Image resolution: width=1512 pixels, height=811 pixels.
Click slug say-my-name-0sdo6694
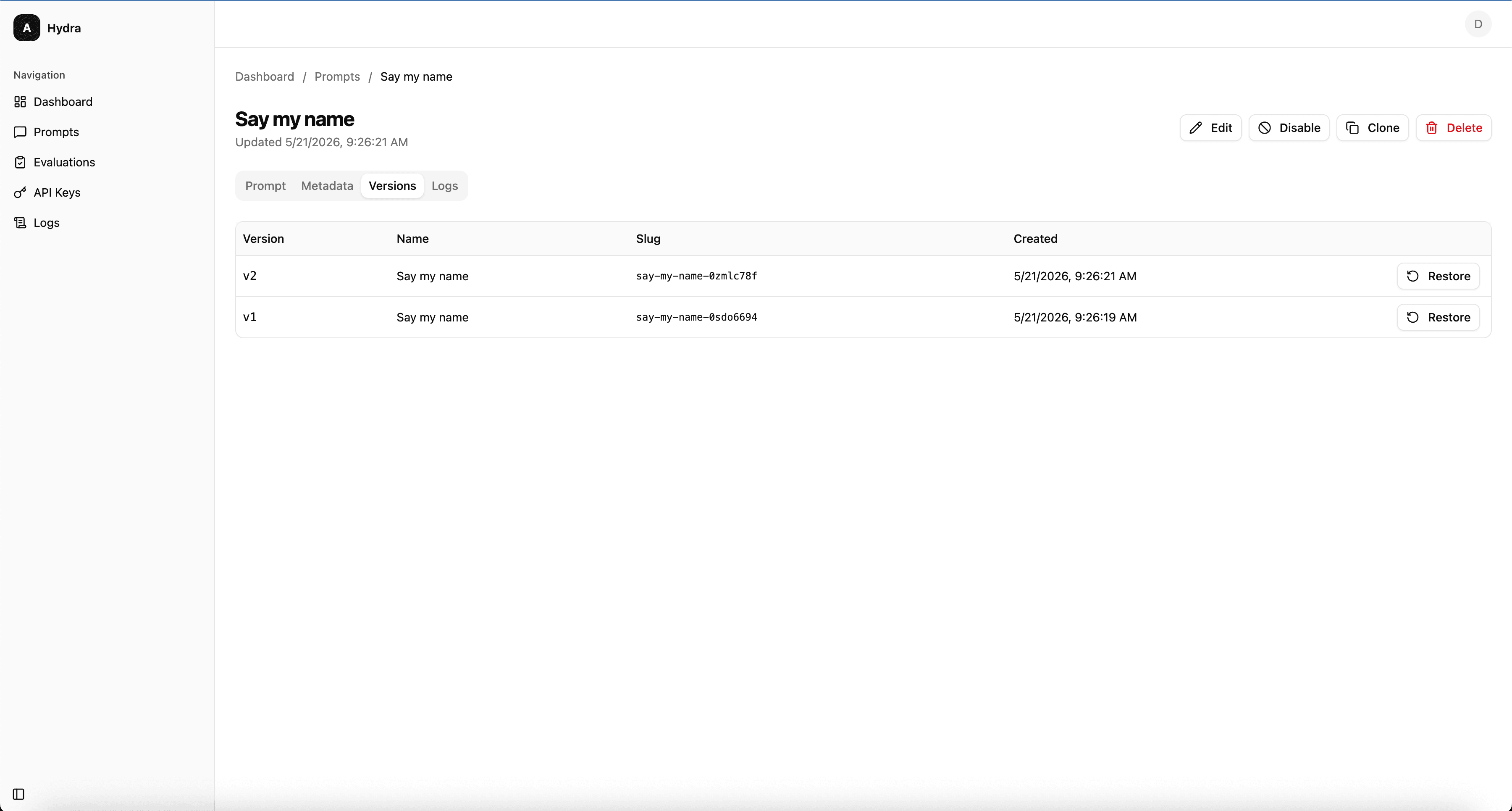pyautogui.click(x=696, y=317)
